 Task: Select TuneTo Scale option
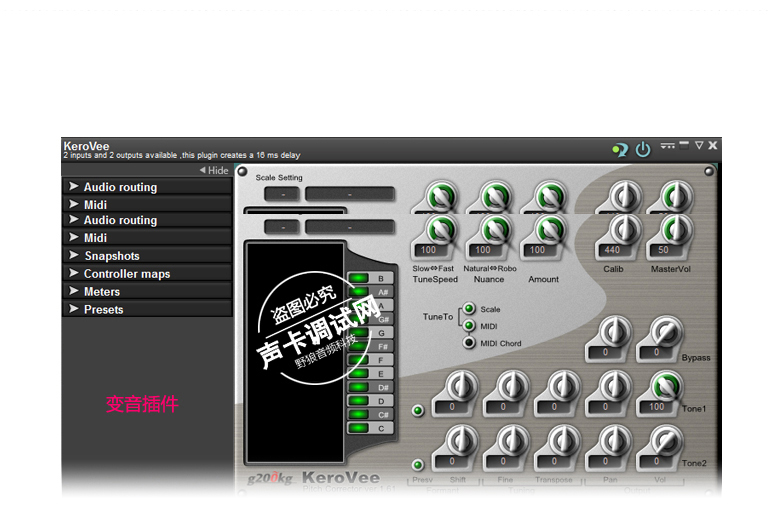[x=469, y=309]
